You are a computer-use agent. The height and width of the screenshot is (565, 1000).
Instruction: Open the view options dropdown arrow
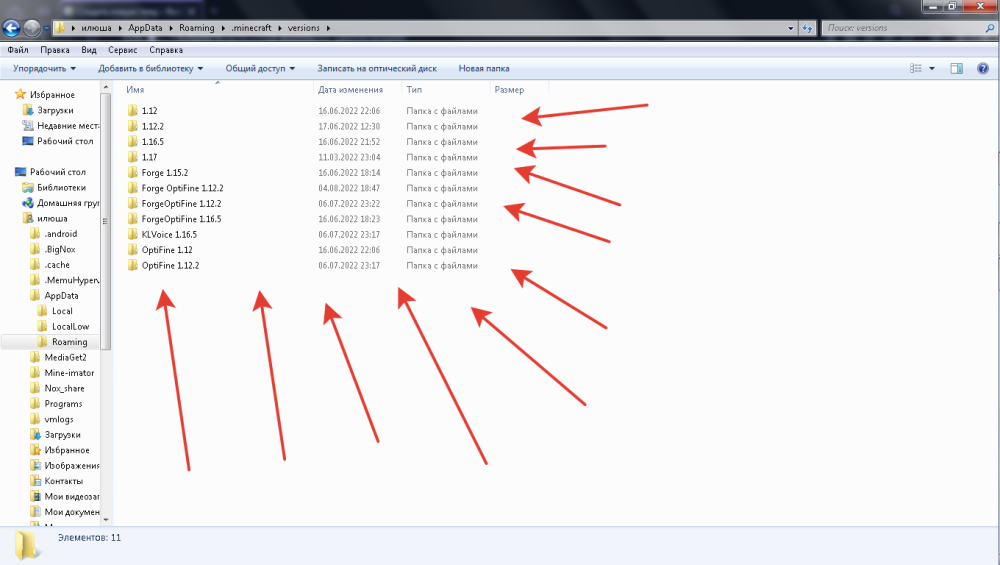(x=932, y=68)
